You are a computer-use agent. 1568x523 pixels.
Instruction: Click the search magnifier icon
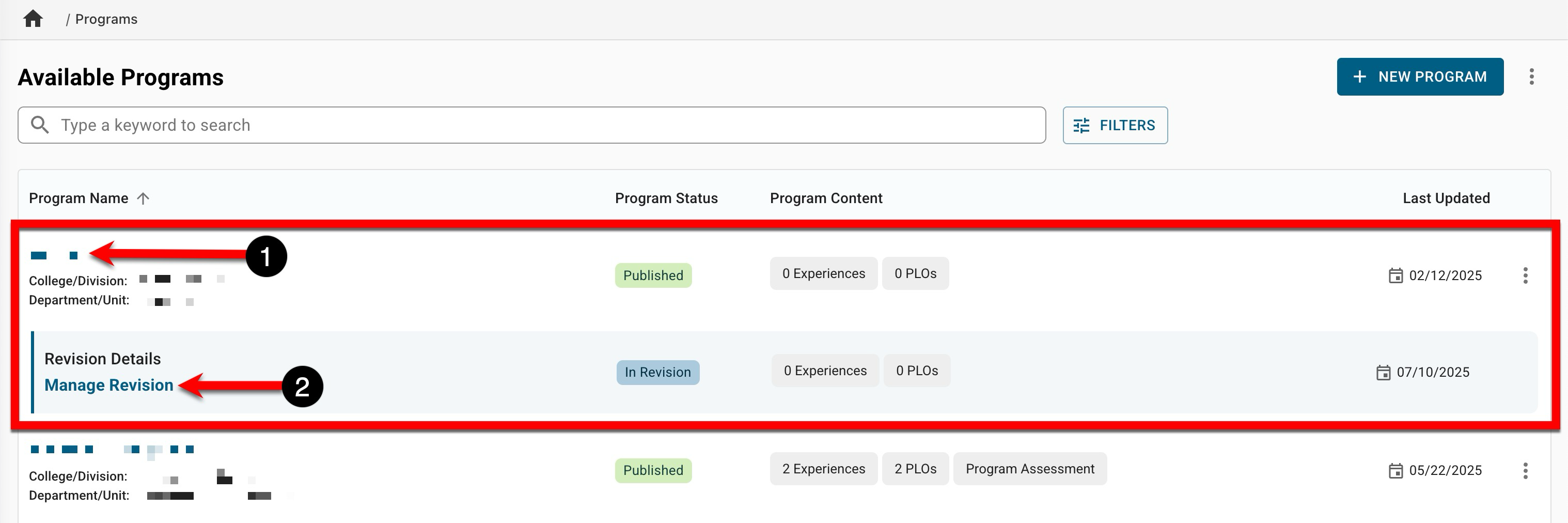[x=40, y=125]
